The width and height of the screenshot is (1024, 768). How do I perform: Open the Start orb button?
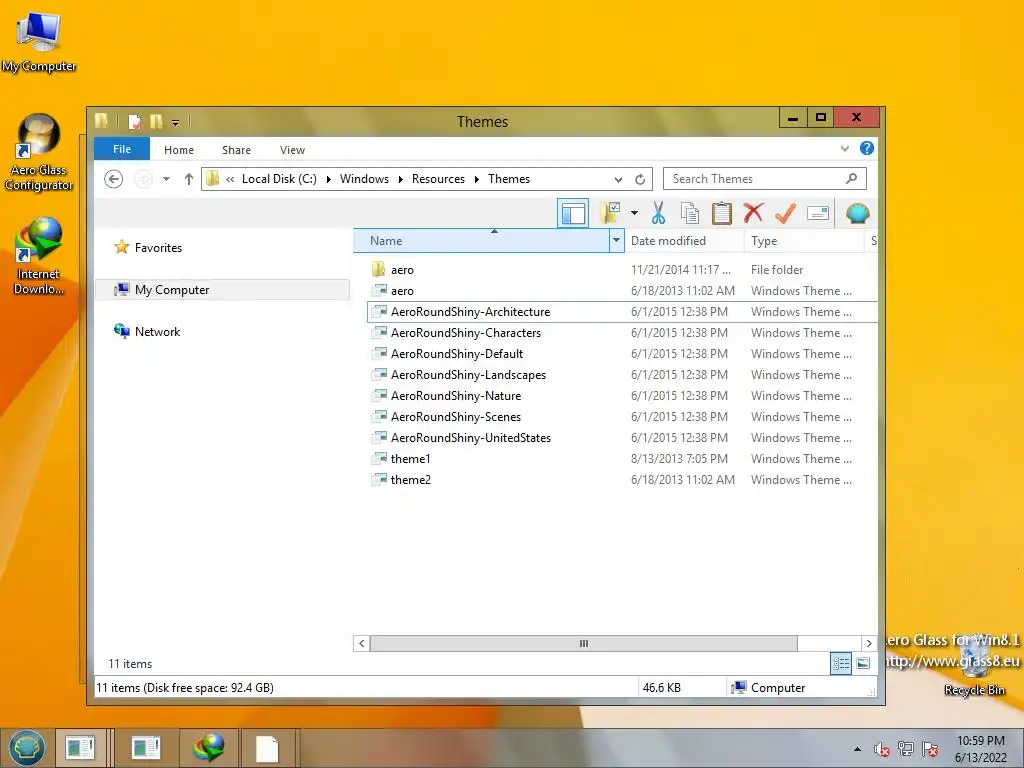pos(26,748)
